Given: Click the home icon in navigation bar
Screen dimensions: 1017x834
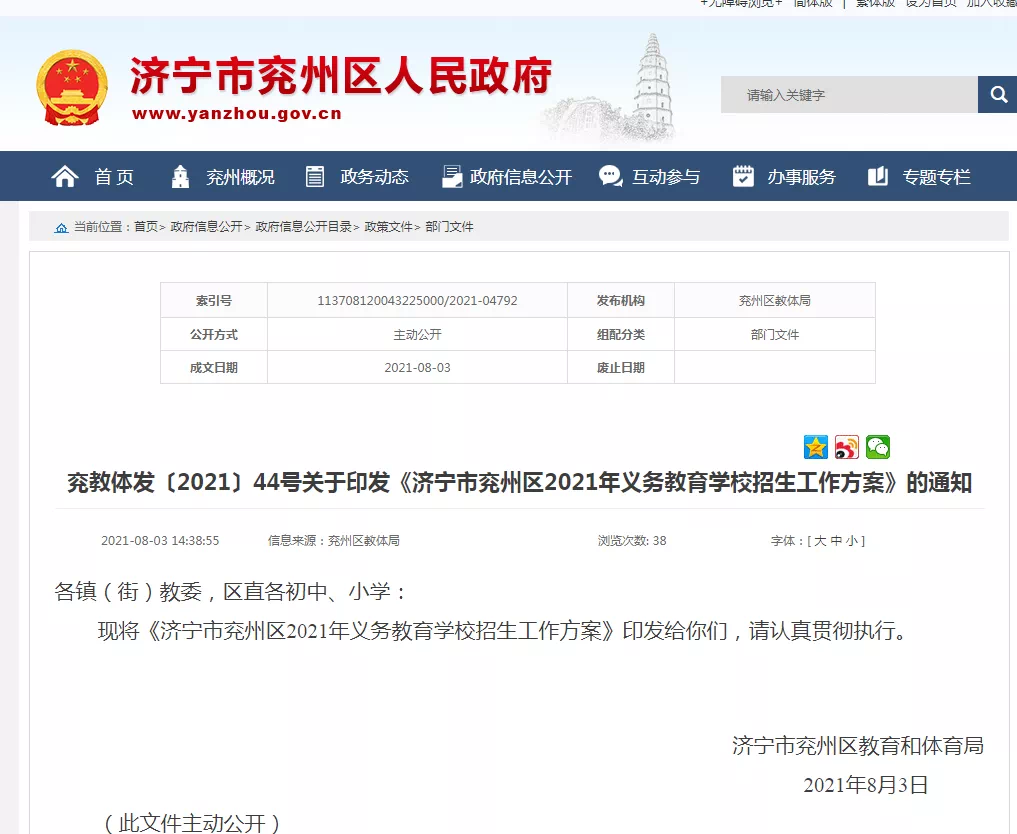Looking at the screenshot, I should [x=65, y=177].
